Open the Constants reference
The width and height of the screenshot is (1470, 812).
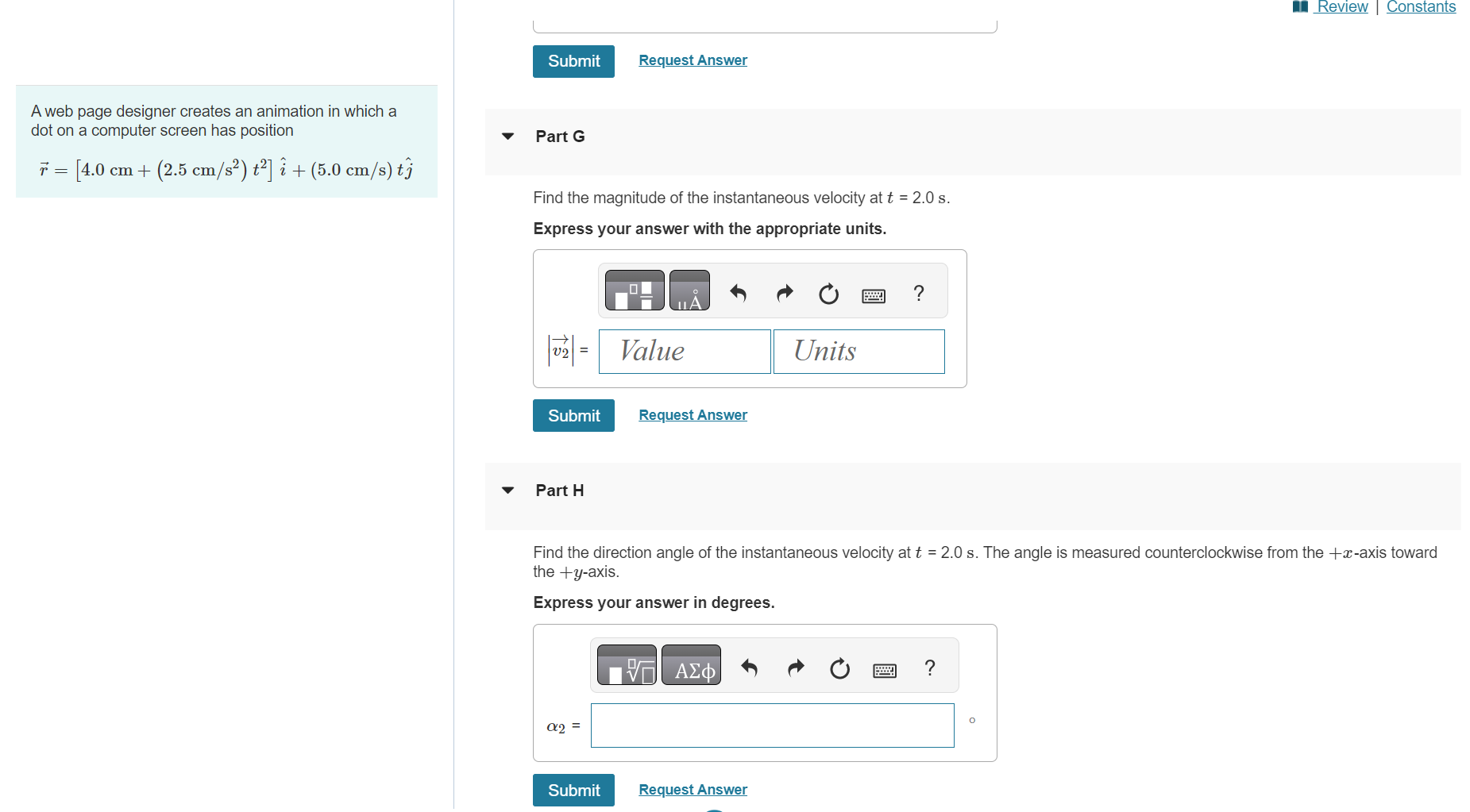coord(1421,7)
